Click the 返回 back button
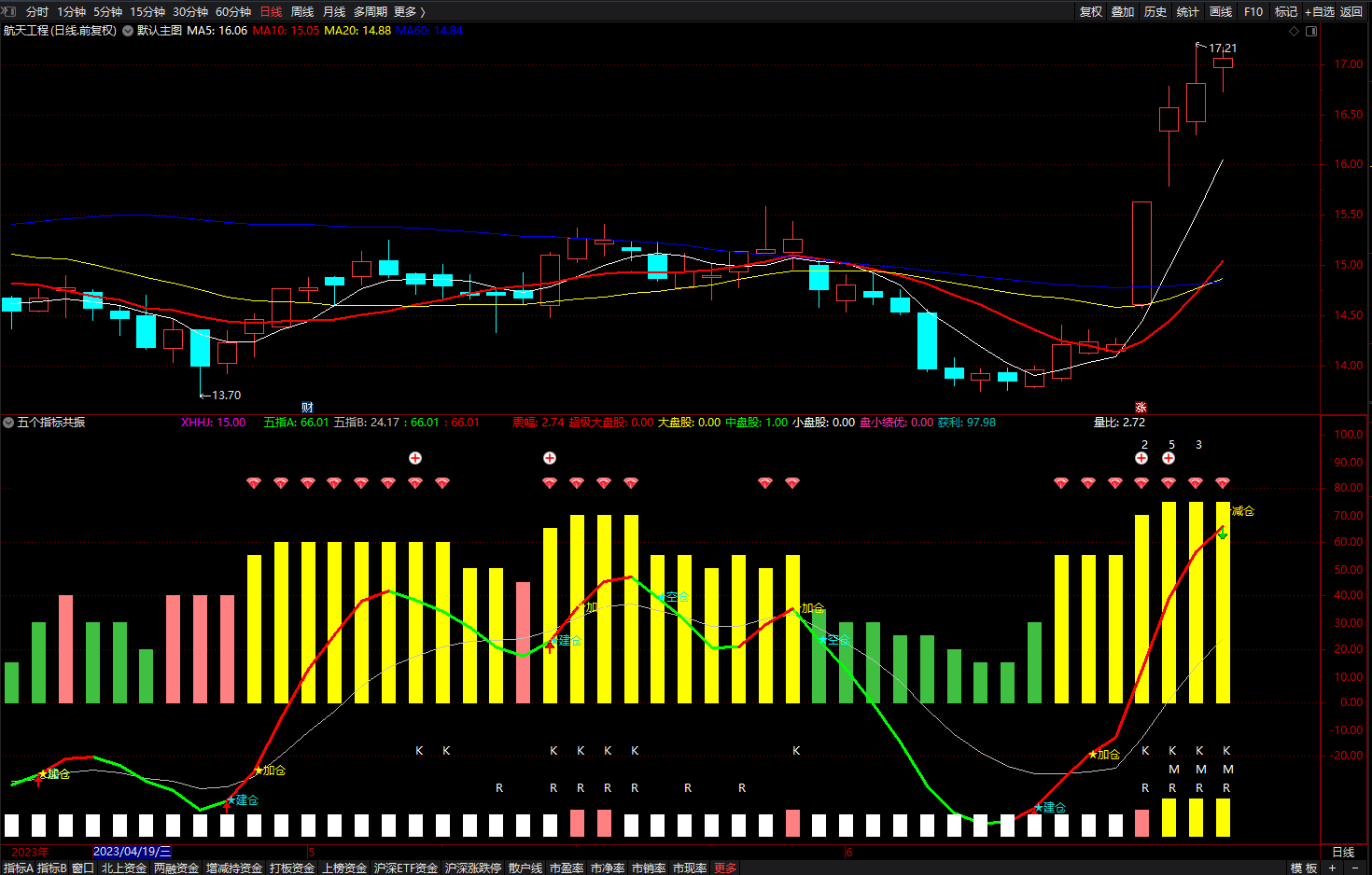1372x875 pixels. tap(1351, 11)
